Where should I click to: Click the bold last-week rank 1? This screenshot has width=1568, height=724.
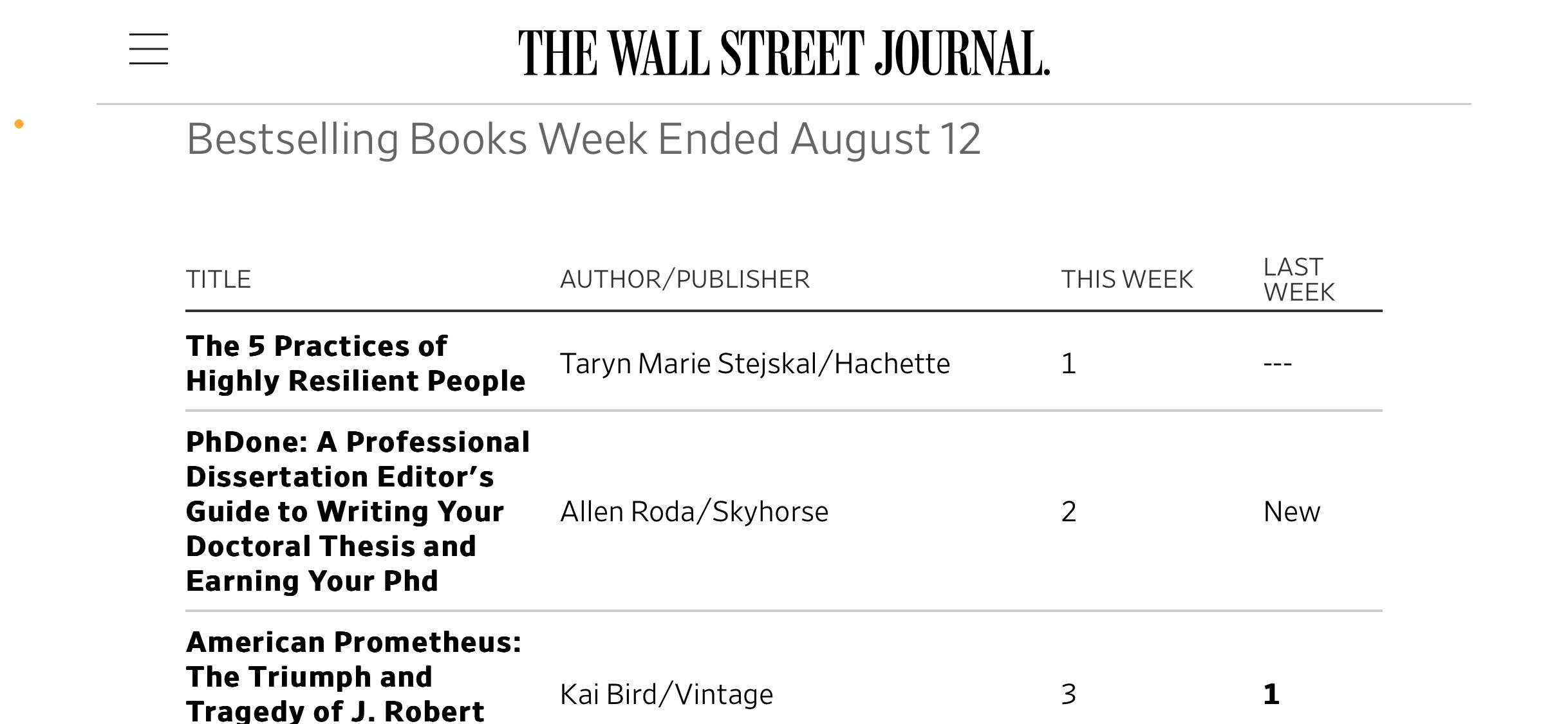pyautogui.click(x=1271, y=694)
